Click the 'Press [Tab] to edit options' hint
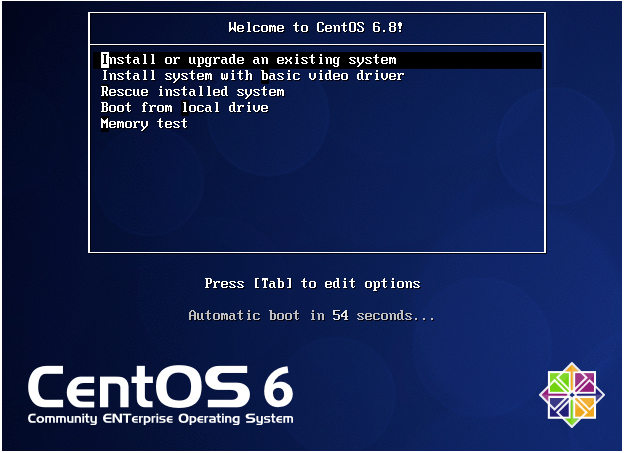The image size is (624, 453). (x=312, y=283)
